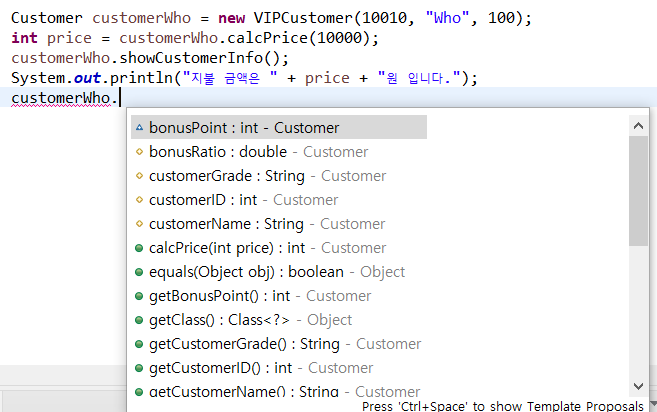Click the "Who" string literal
The width and height of the screenshot is (657, 412).
point(447,18)
